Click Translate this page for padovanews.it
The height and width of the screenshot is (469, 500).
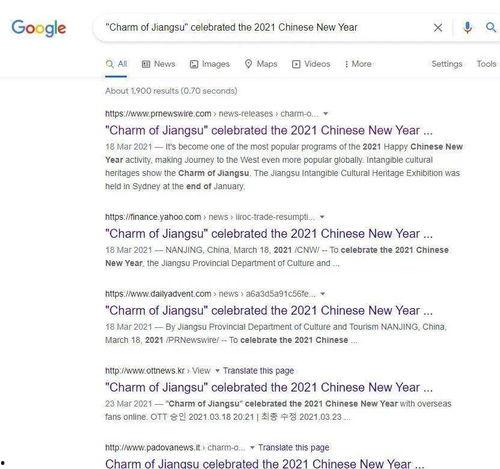point(294,447)
